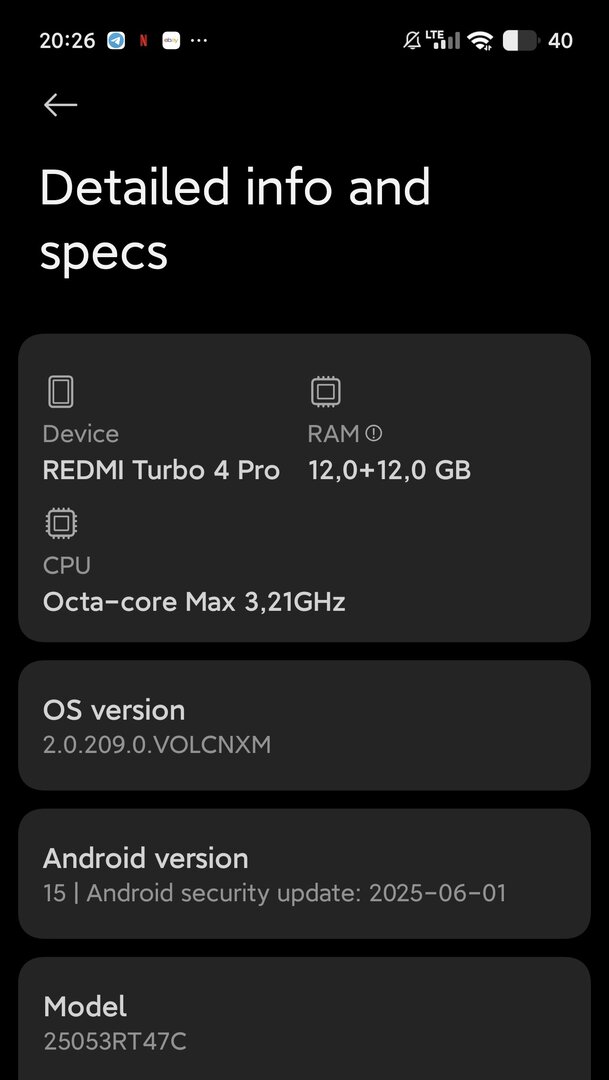
Task: Tap the phone Device icon
Action: [61, 391]
